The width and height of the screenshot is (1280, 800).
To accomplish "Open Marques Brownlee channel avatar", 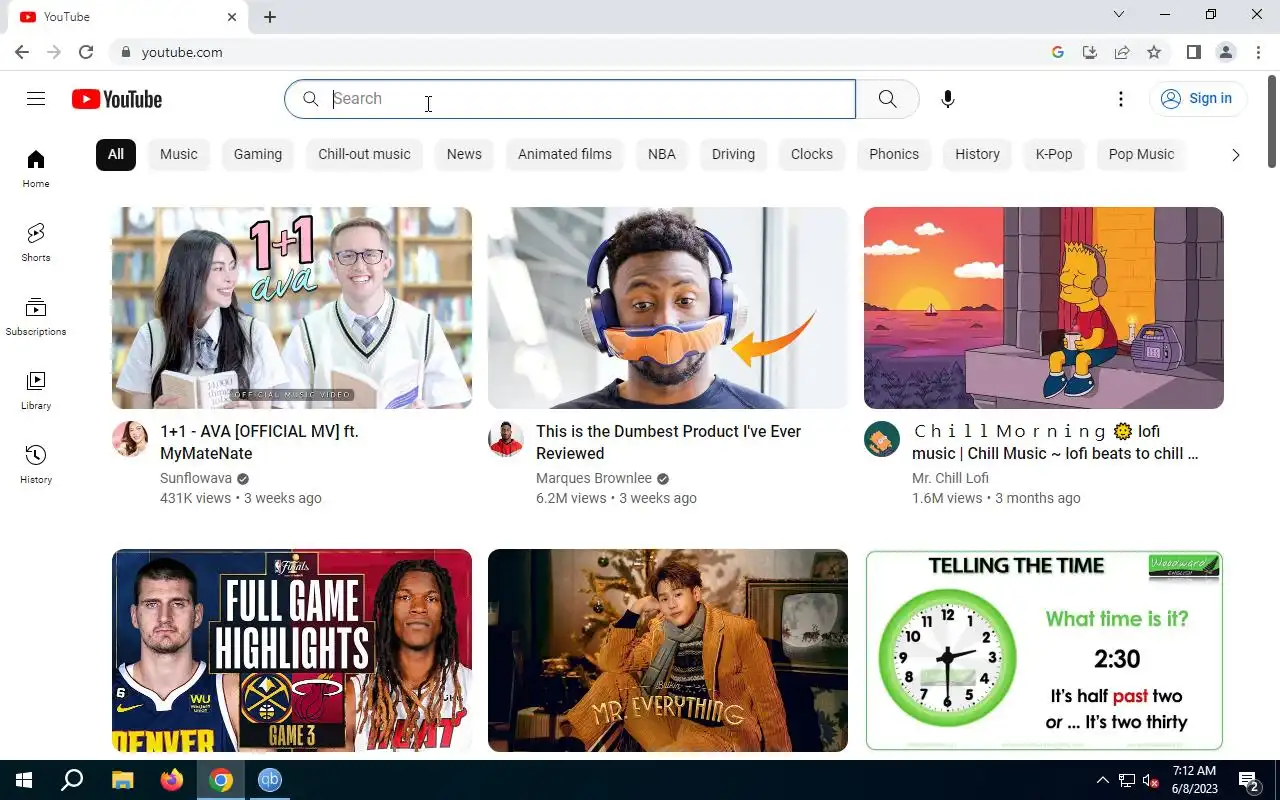I will point(506,439).
